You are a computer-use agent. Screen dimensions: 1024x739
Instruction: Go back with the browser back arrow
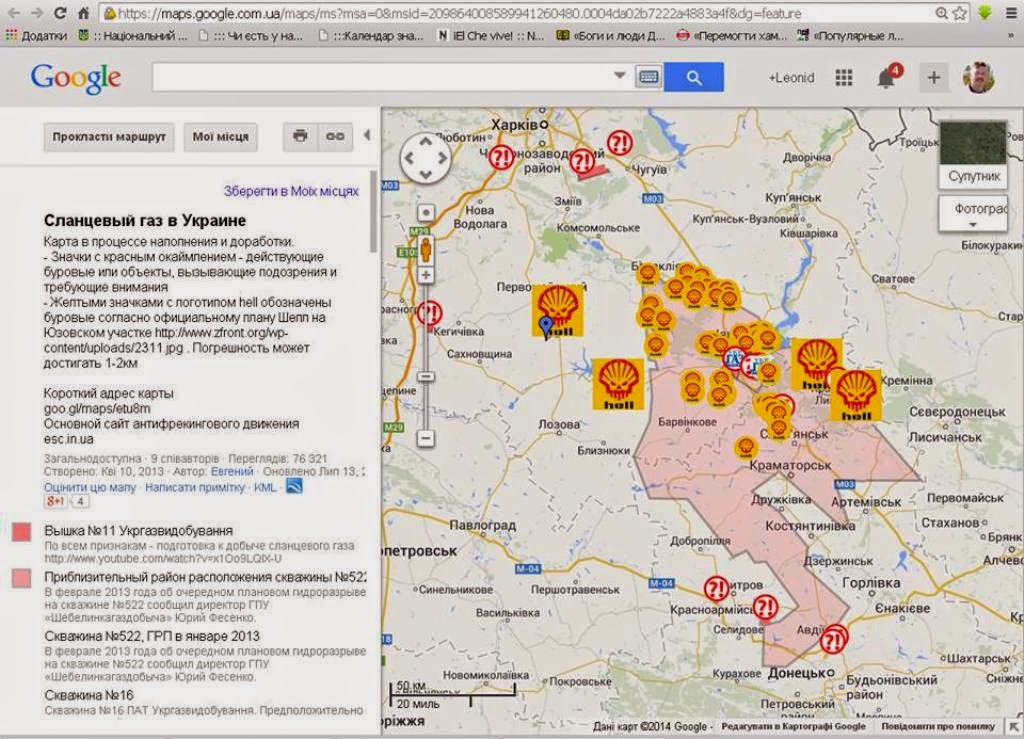pos(12,12)
